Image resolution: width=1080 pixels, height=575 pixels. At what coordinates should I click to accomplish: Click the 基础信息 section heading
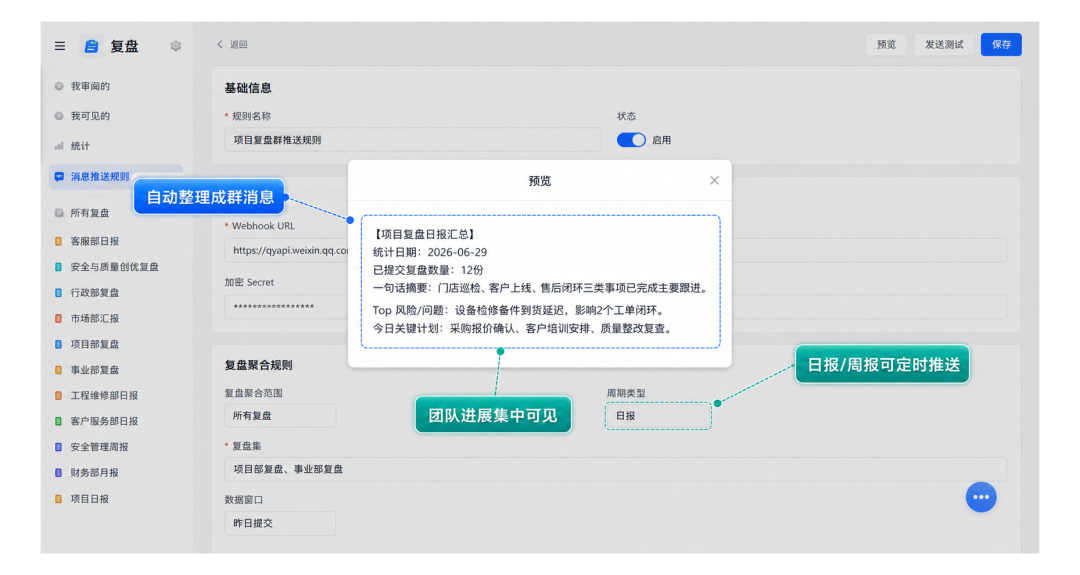tap(248, 88)
